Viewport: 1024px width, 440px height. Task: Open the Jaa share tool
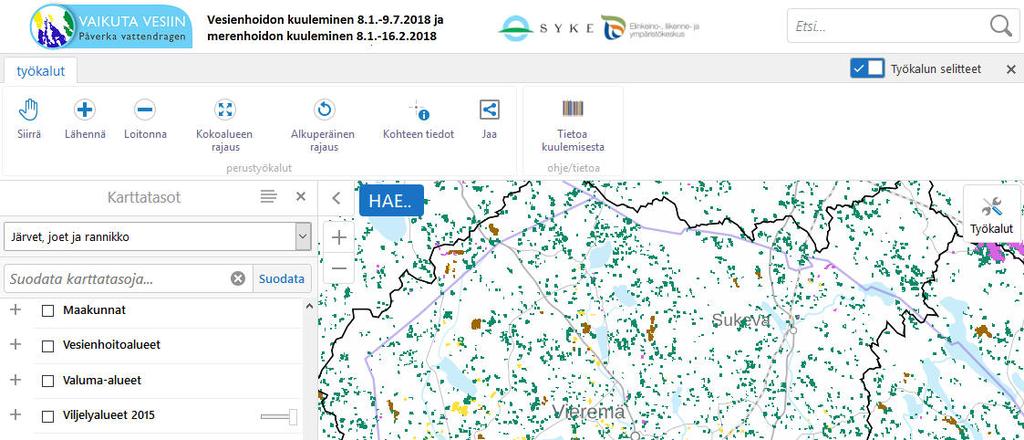pos(489,119)
